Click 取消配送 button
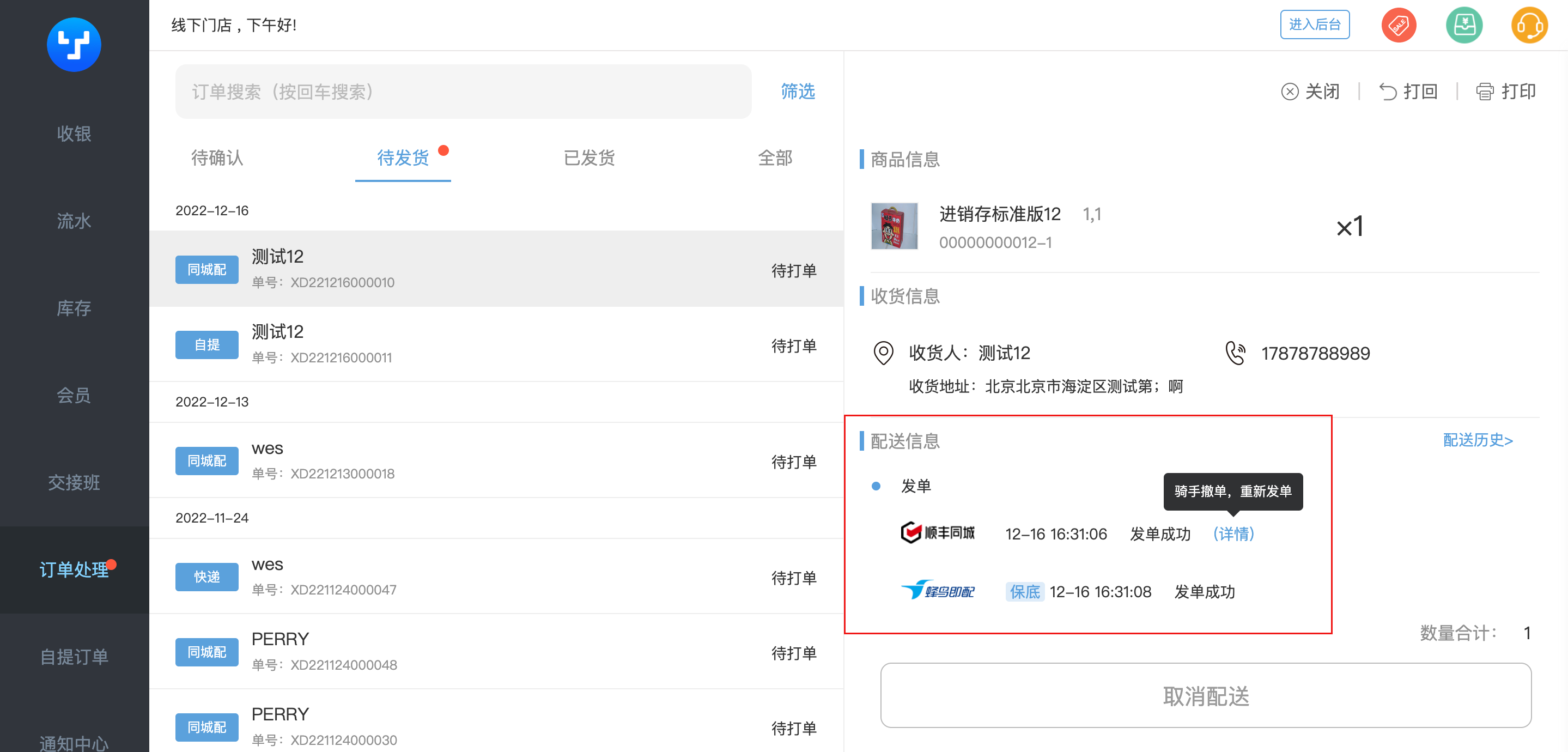Image resolution: width=1568 pixels, height=752 pixels. pos(1206,695)
